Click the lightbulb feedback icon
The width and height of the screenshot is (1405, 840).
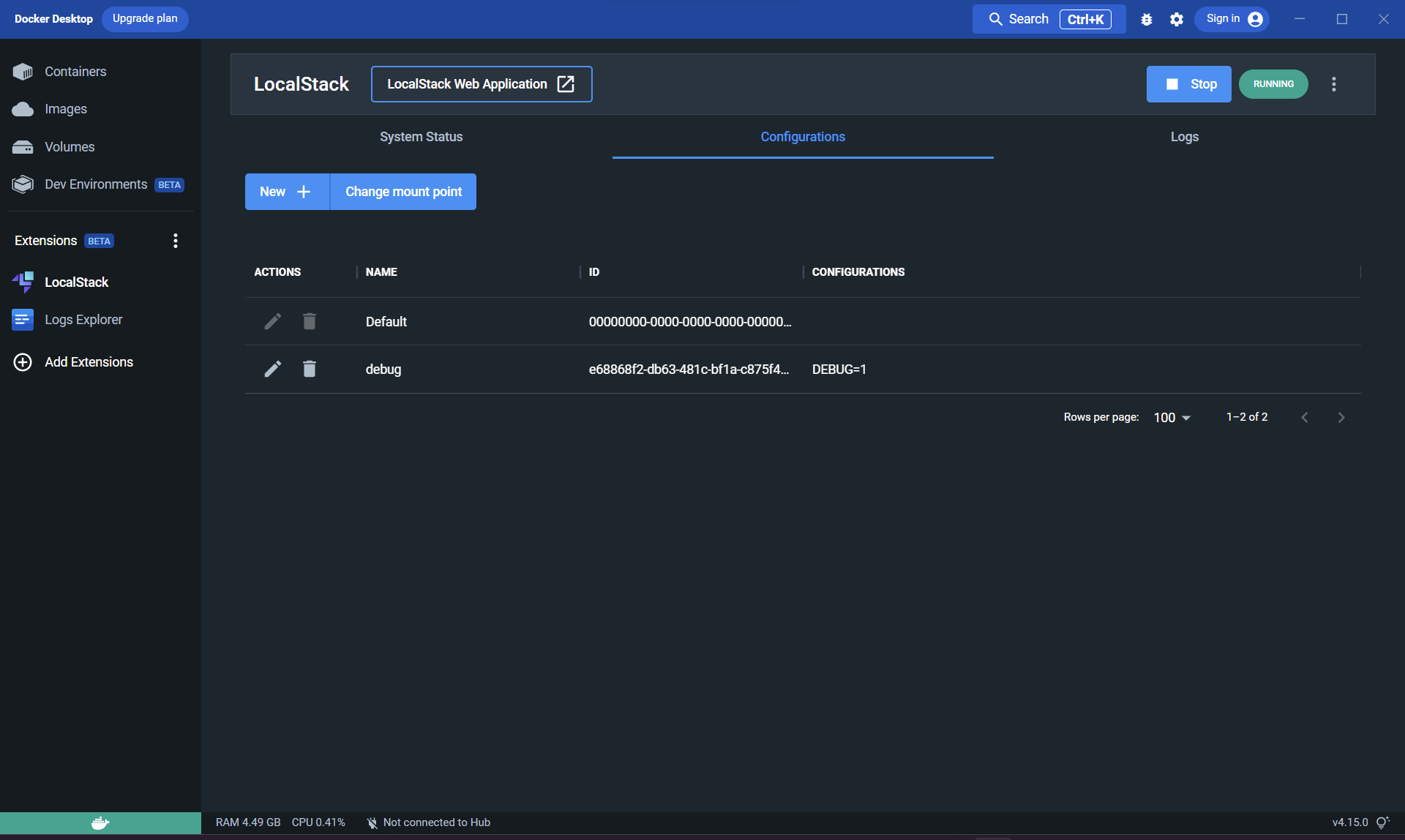point(1382,822)
